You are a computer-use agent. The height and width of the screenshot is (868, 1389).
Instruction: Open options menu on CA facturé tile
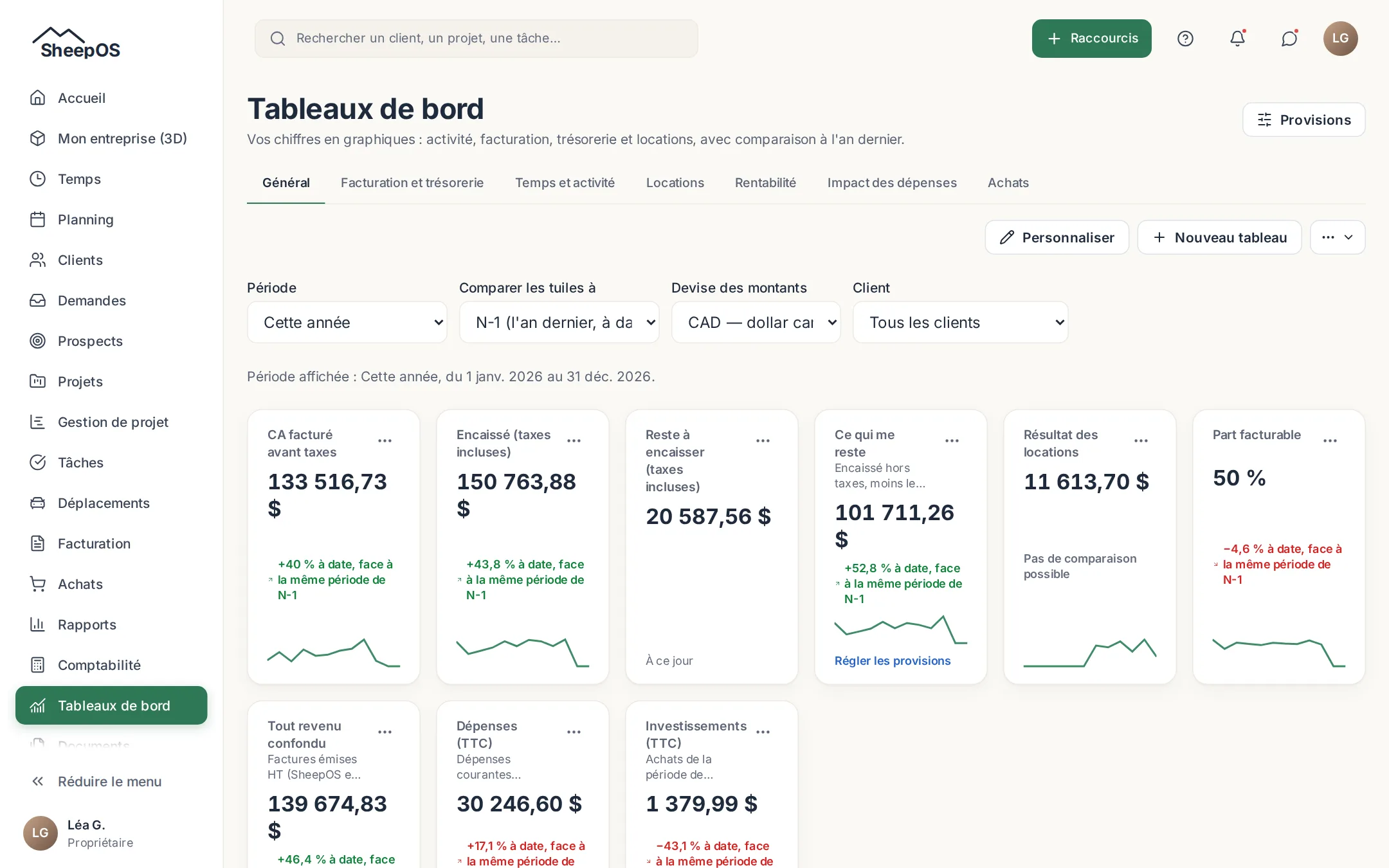(x=385, y=440)
